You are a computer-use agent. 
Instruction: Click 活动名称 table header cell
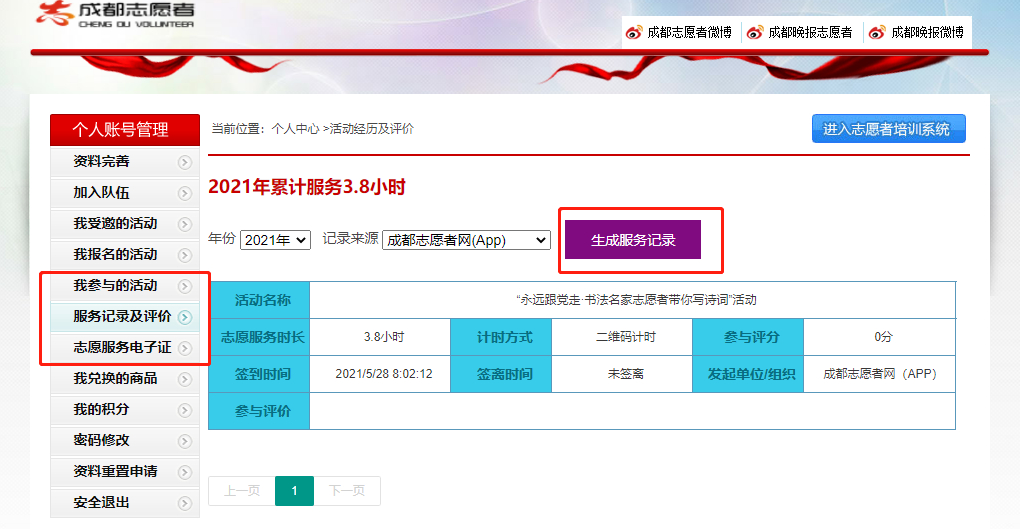point(259,300)
